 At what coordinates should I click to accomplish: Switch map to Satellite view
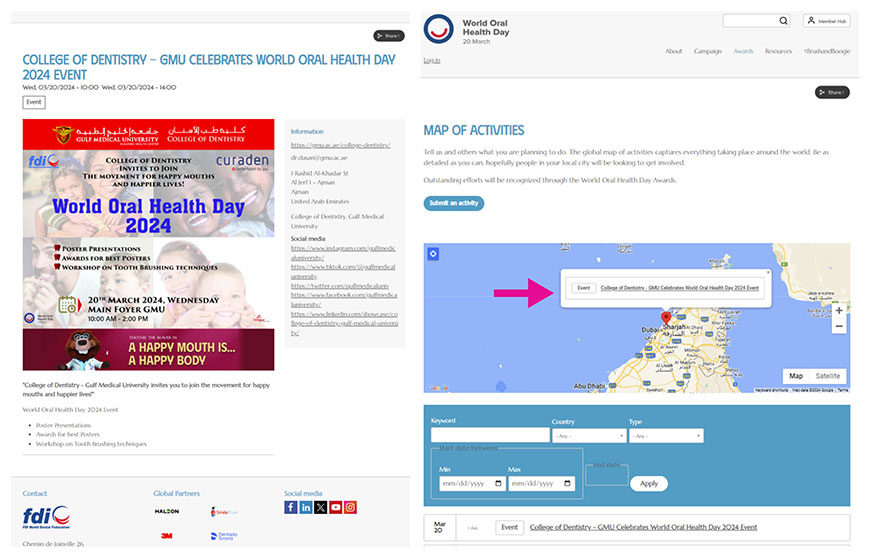click(x=827, y=376)
